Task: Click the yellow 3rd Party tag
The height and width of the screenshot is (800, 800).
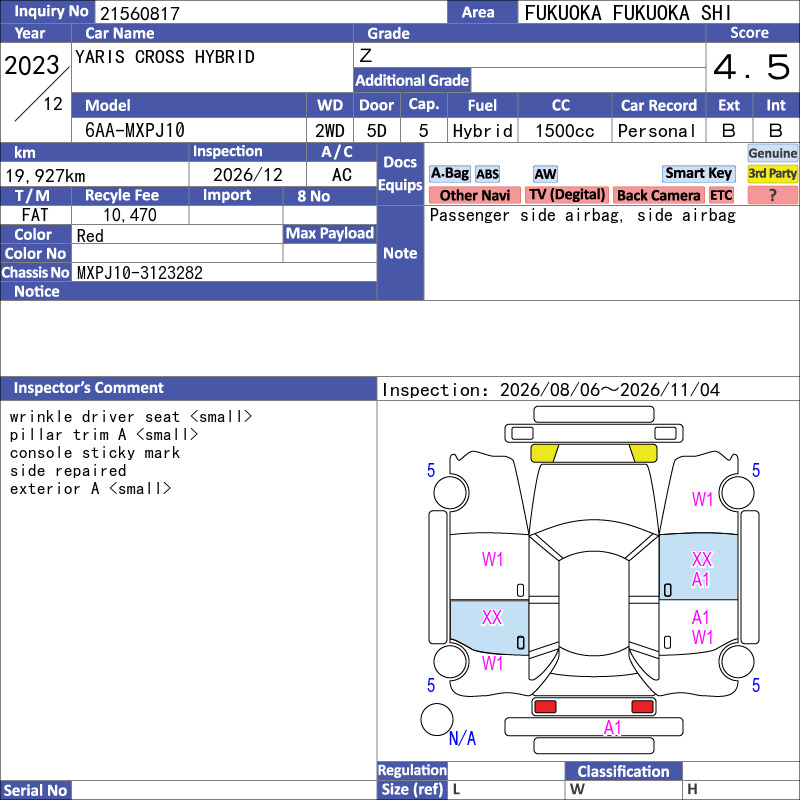Action: click(772, 173)
